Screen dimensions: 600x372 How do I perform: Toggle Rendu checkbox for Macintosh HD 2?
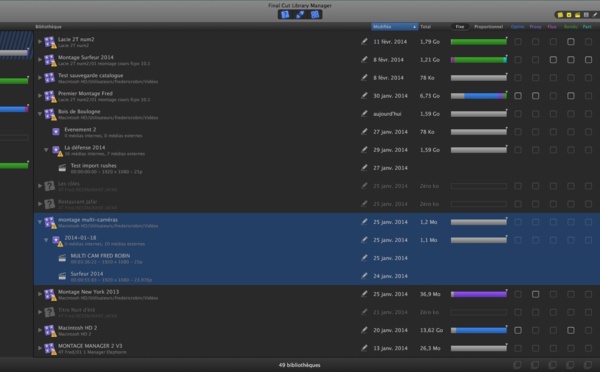pyautogui.click(x=571, y=330)
